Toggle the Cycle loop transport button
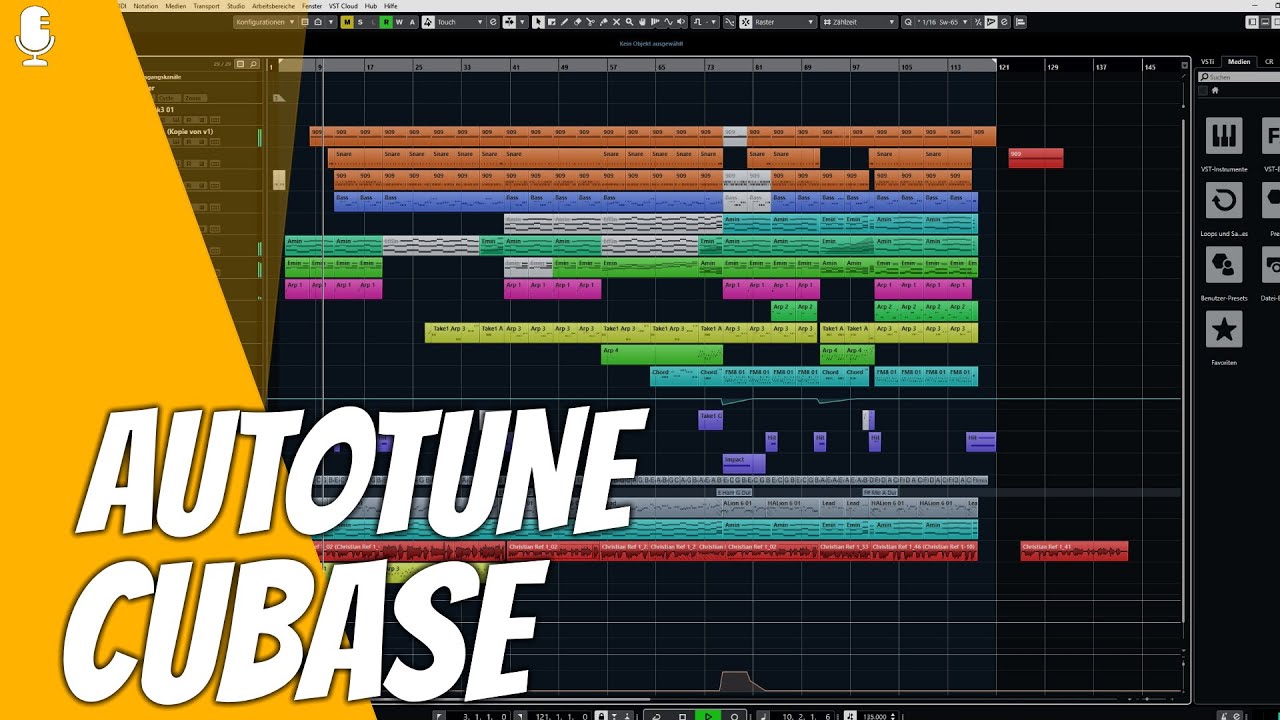Viewport: 1280px width, 720px height. (656, 716)
